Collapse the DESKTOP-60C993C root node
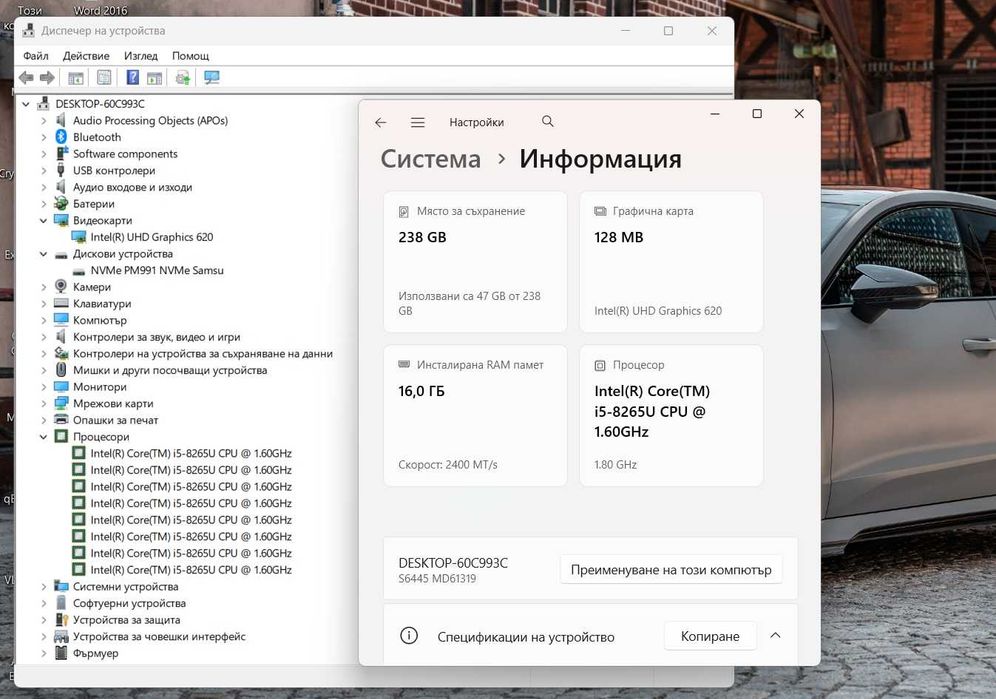Image resolution: width=996 pixels, height=699 pixels. pyautogui.click(x=26, y=104)
